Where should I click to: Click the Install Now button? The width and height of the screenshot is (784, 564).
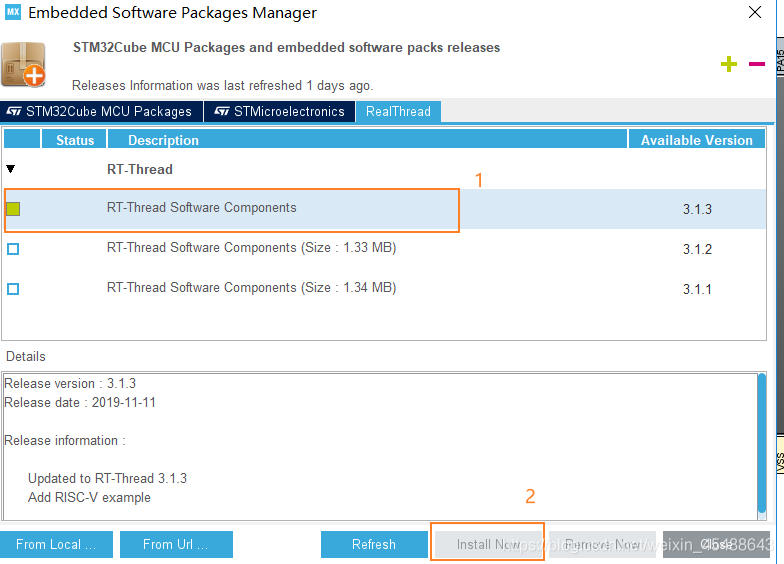[x=488, y=544]
